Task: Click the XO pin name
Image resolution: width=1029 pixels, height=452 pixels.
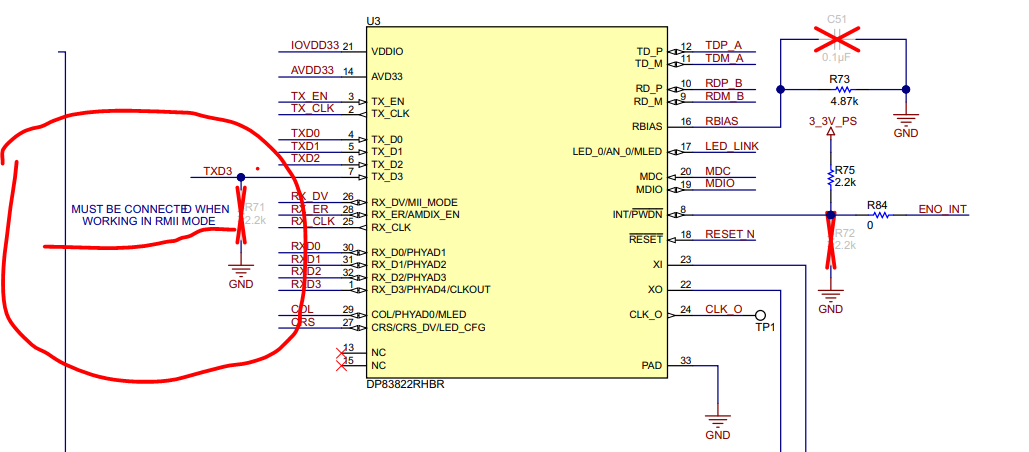Action: (656, 289)
